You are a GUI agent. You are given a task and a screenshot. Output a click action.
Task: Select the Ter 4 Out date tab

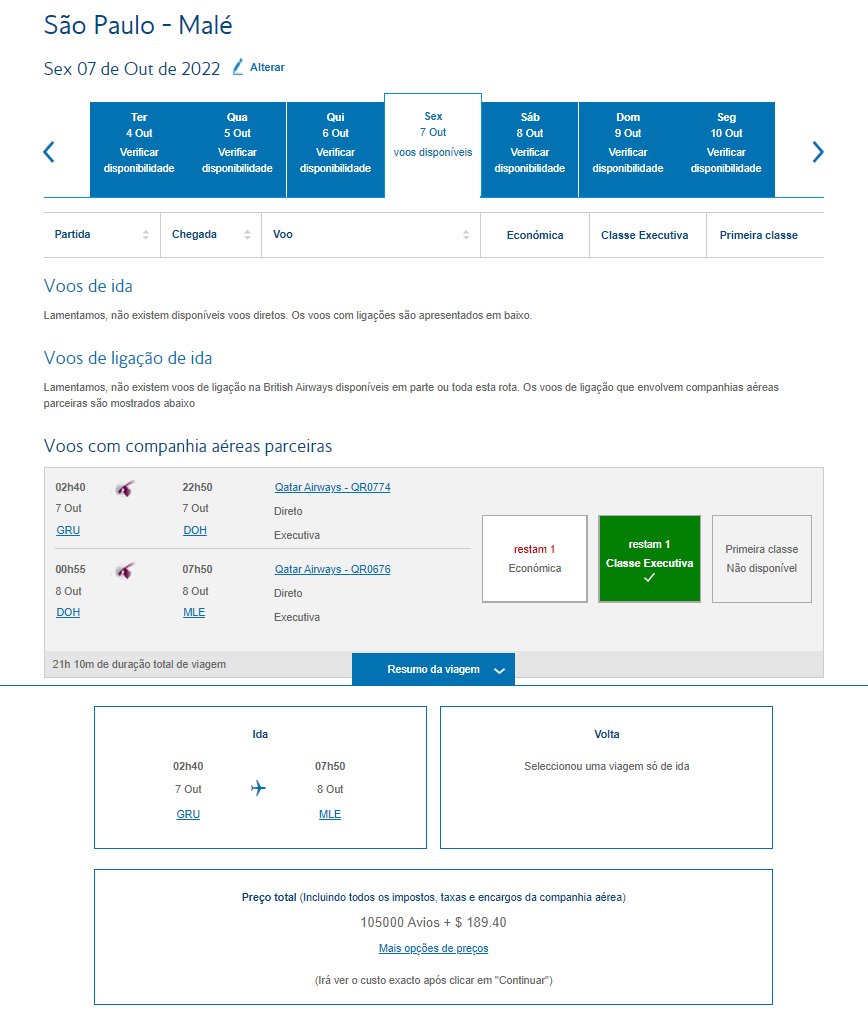pyautogui.click(x=139, y=149)
